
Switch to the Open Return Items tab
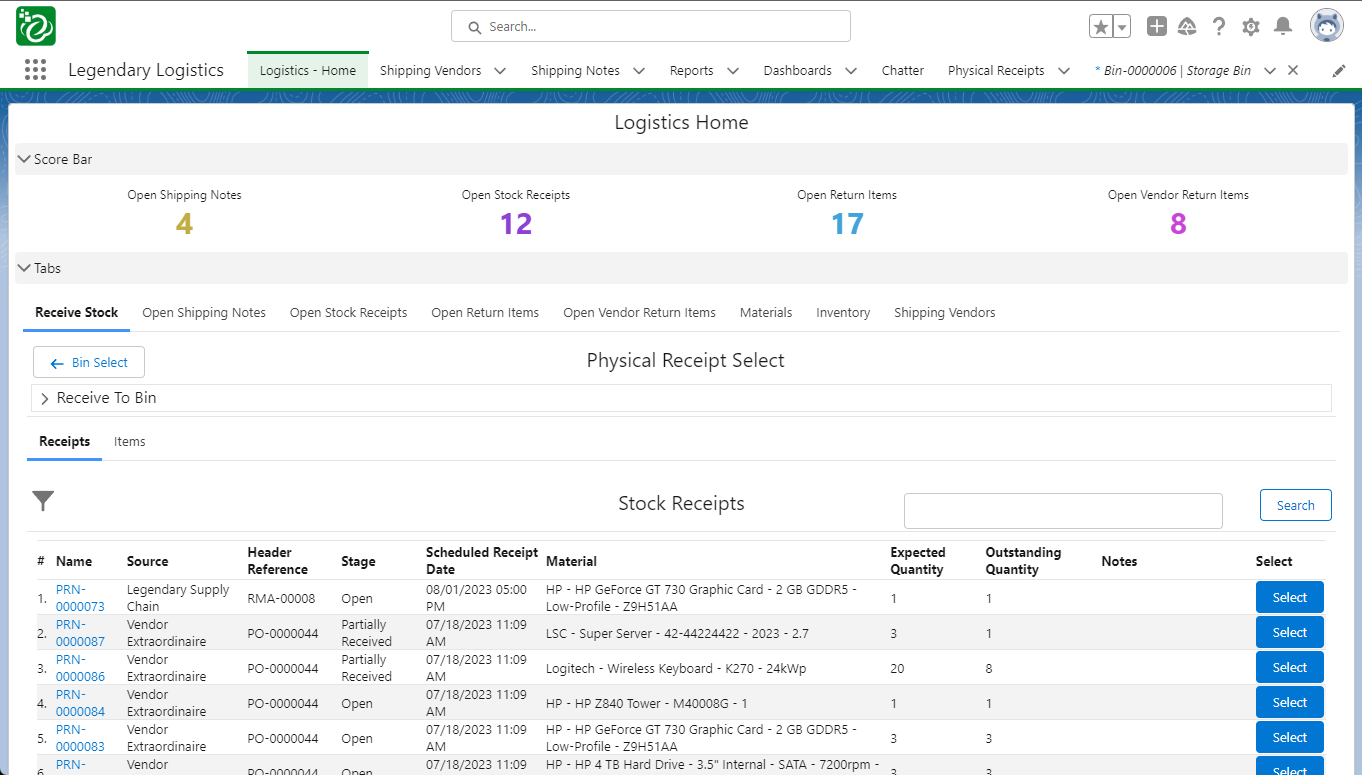(x=485, y=313)
